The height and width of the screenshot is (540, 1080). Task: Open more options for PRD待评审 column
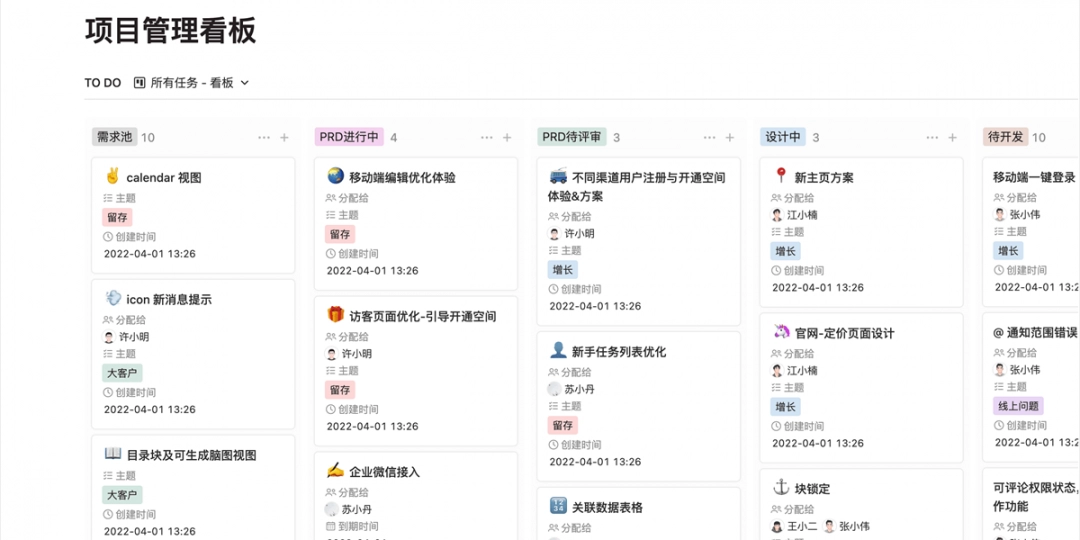click(710, 138)
